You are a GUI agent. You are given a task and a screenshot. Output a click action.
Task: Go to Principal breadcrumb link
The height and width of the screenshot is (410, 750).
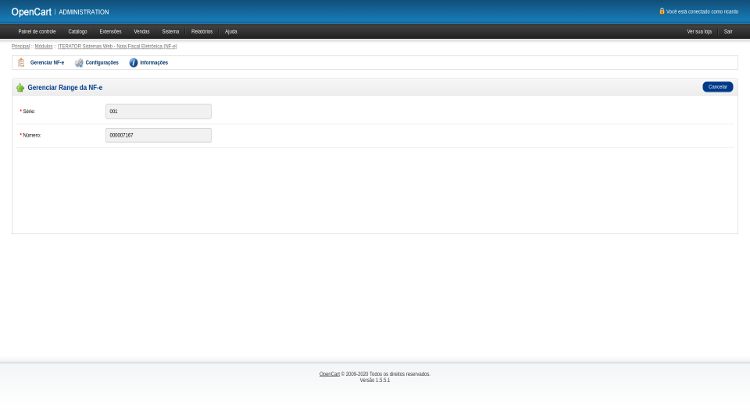tap(21, 46)
